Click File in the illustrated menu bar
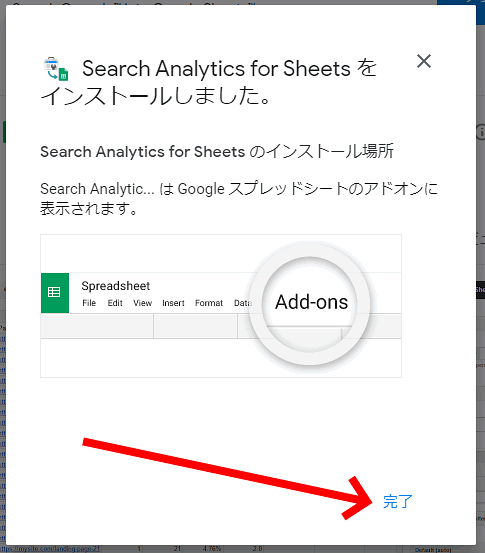Image resolution: width=485 pixels, height=553 pixels. pos(89,303)
